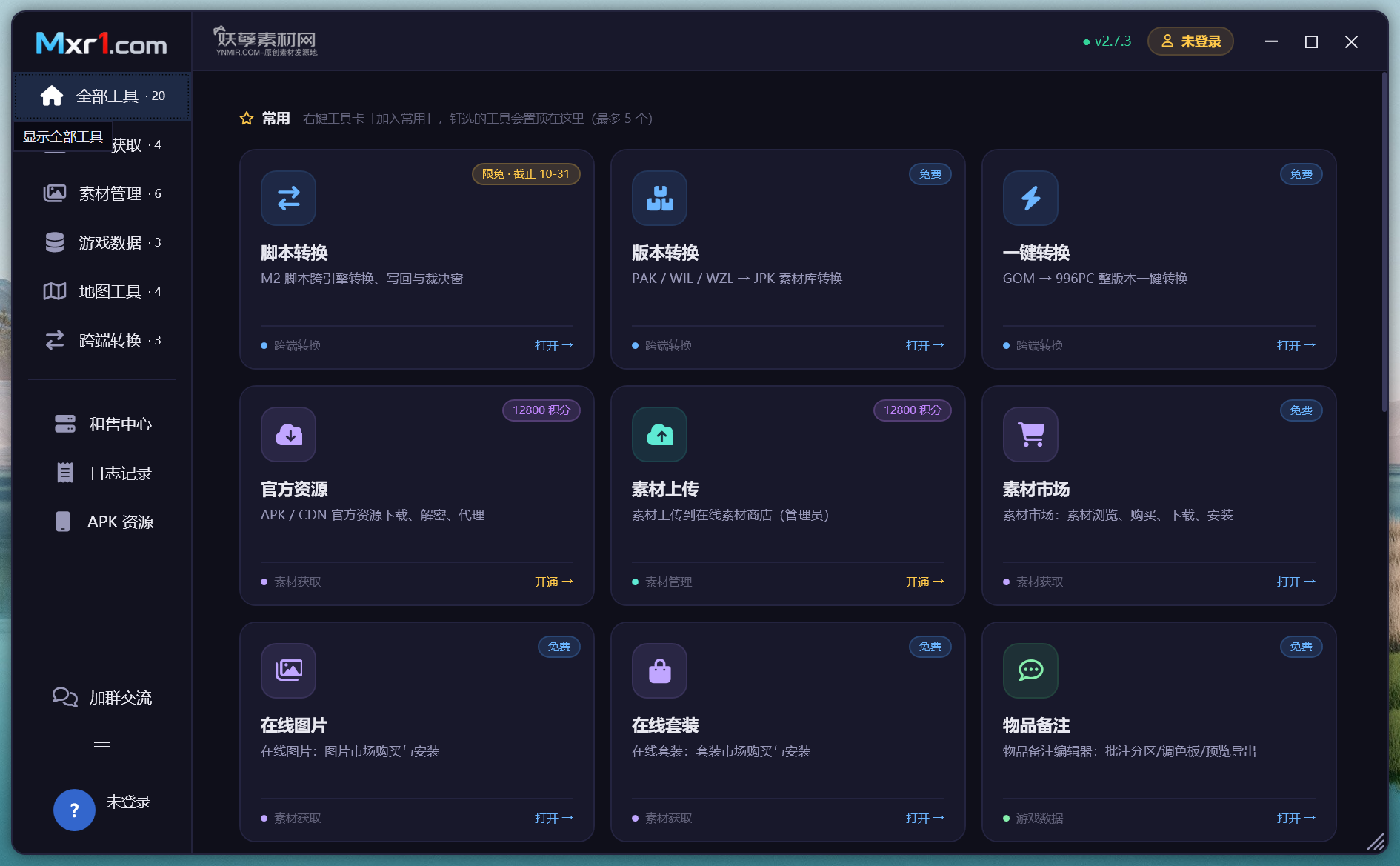Click the 妖孽素材网 logo in header
Screen dimensions: 1400x866
coord(265,41)
